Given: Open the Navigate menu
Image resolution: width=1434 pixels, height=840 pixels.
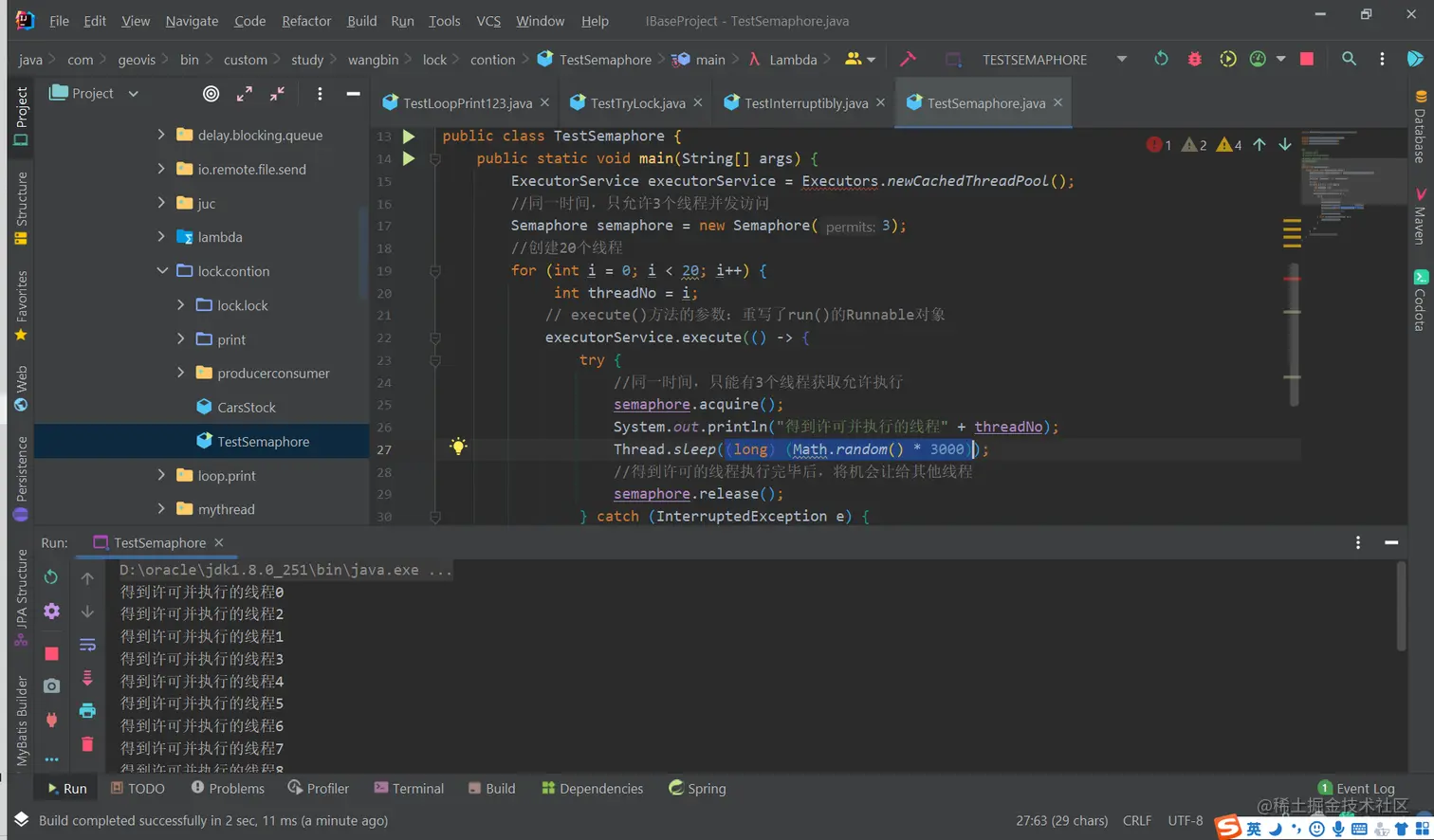Looking at the screenshot, I should (192, 20).
